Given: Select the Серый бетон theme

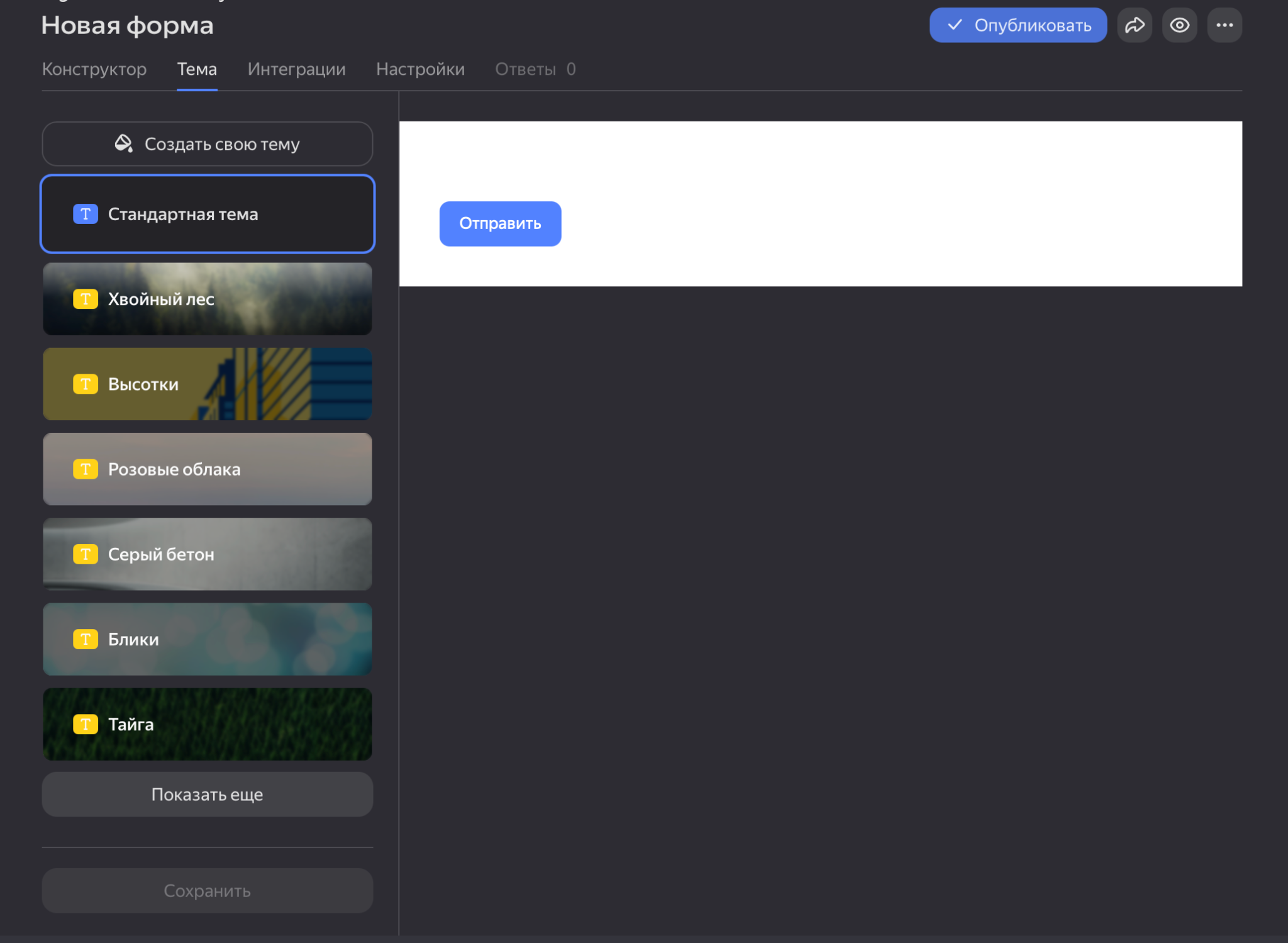Looking at the screenshot, I should pos(207,554).
